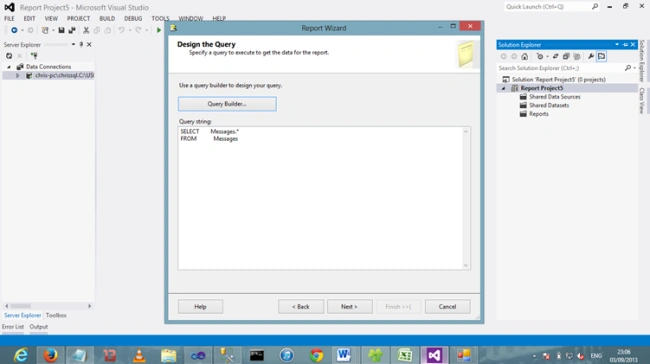
Task: Select Shared Data Sources folder
Action: click(x=555, y=97)
